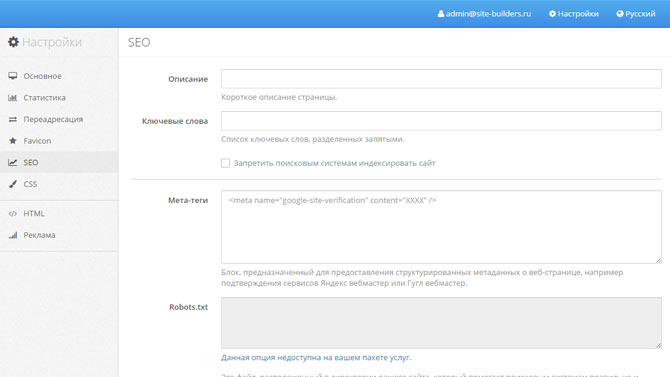Viewport: 670px width, 377px height.
Task: Click the gear icon beside Настройки heading
Action: [13, 42]
